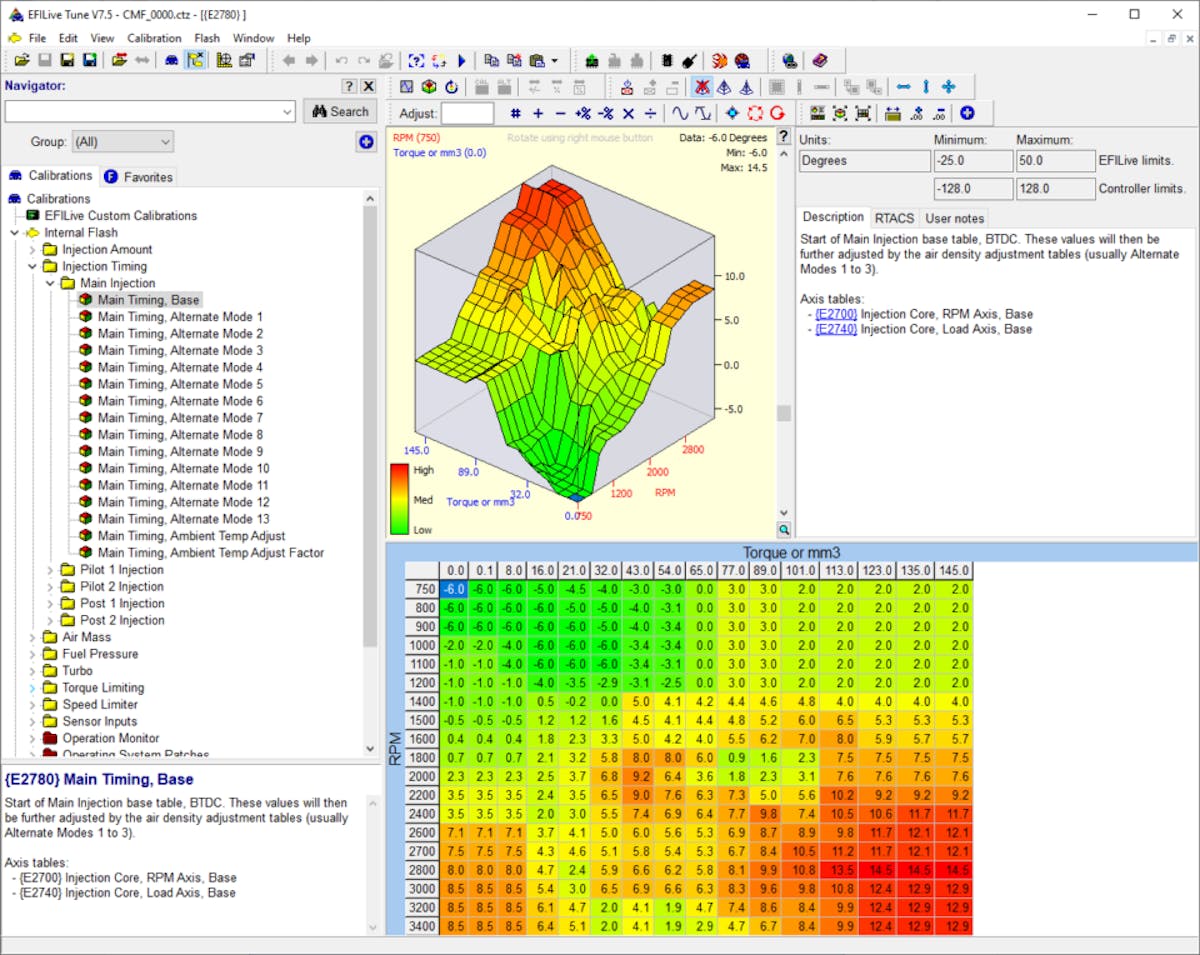Viewport: 1200px width, 955px height.
Task: Expand the Injection Amount folder
Action: click(x=32, y=250)
